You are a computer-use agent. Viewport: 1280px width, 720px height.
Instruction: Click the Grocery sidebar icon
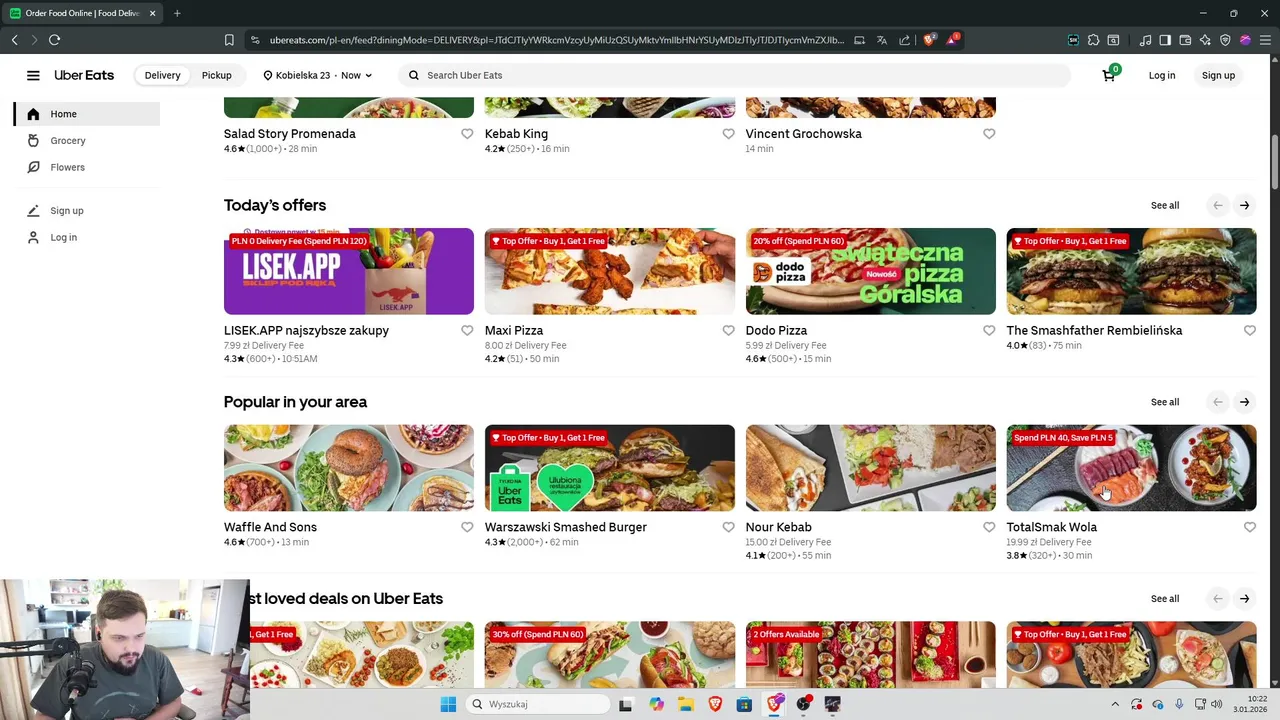click(x=33, y=141)
